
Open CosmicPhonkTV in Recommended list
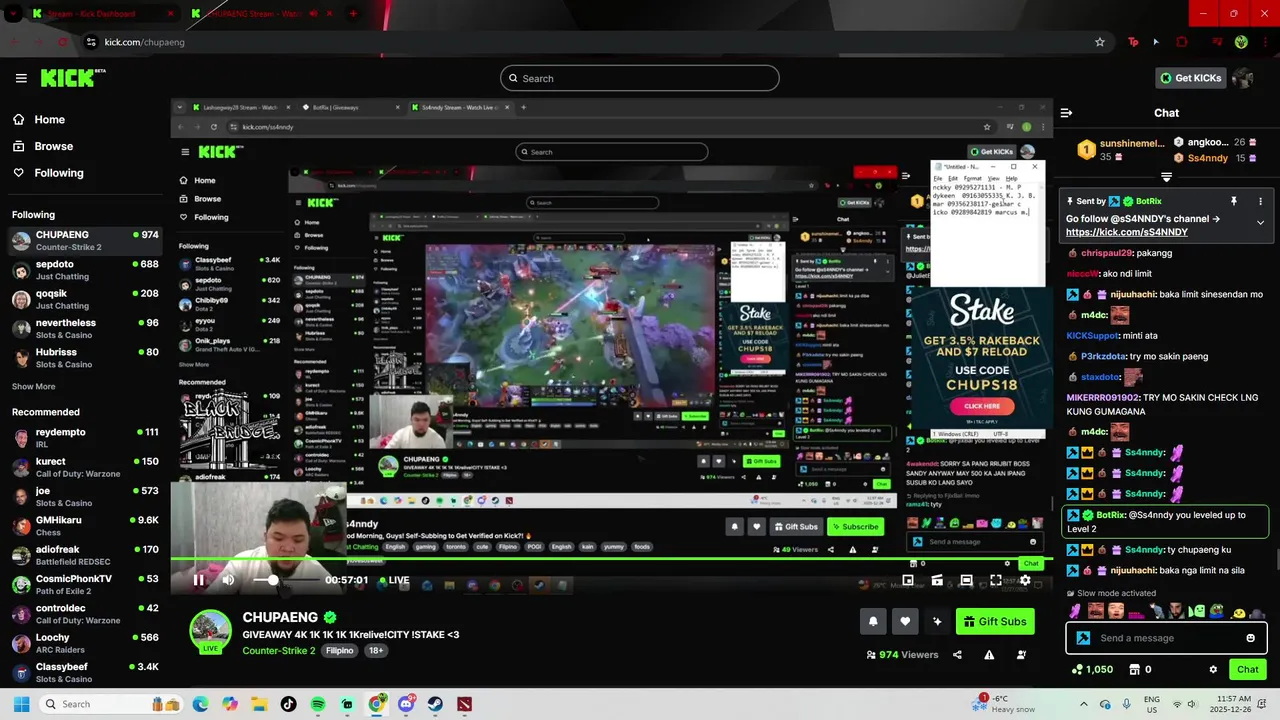[x=85, y=585]
